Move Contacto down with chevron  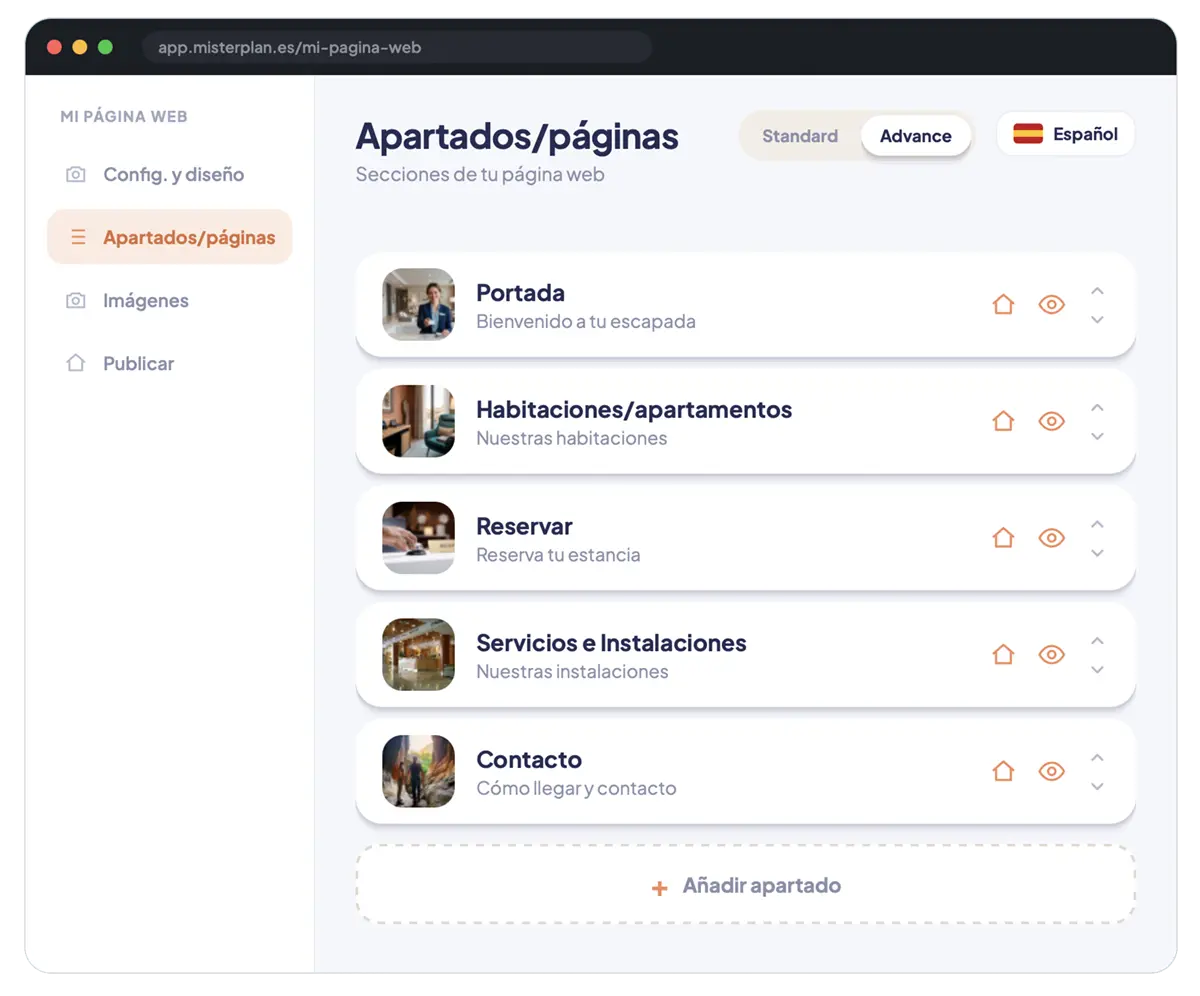point(1097,786)
